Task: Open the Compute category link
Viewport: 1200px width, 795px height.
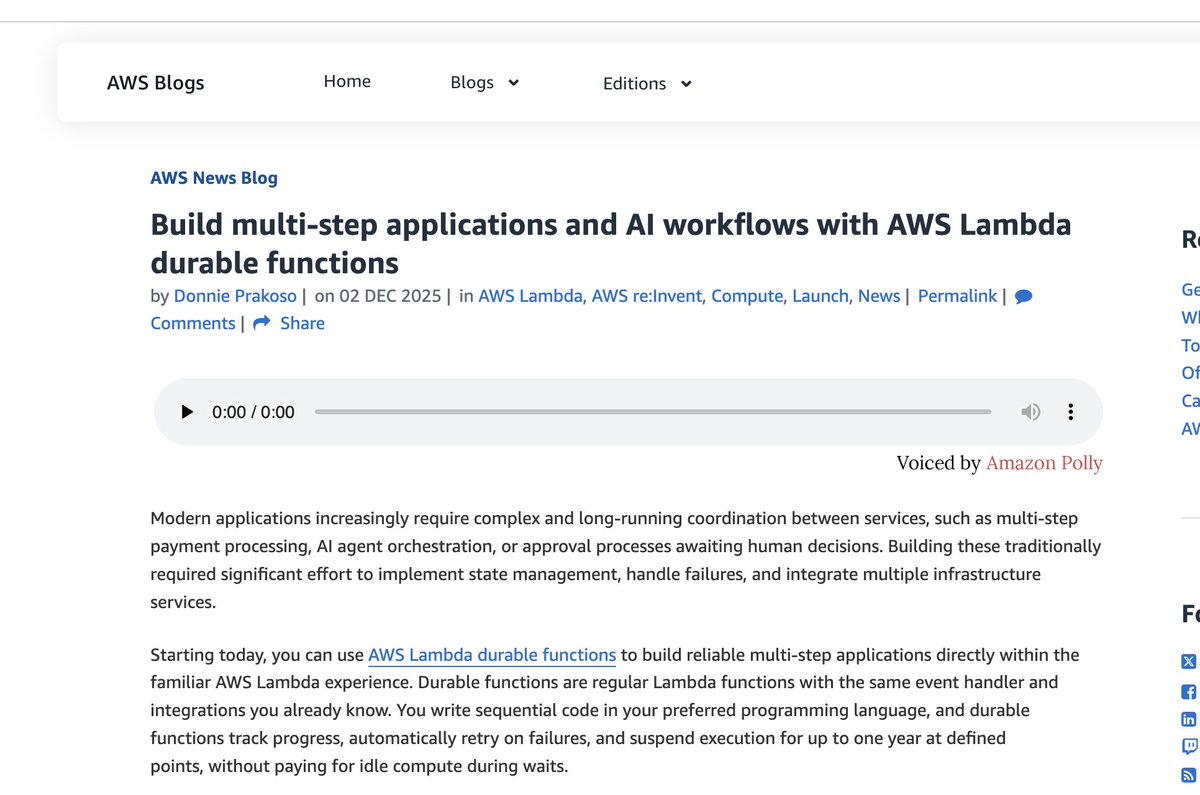Action: pos(747,296)
